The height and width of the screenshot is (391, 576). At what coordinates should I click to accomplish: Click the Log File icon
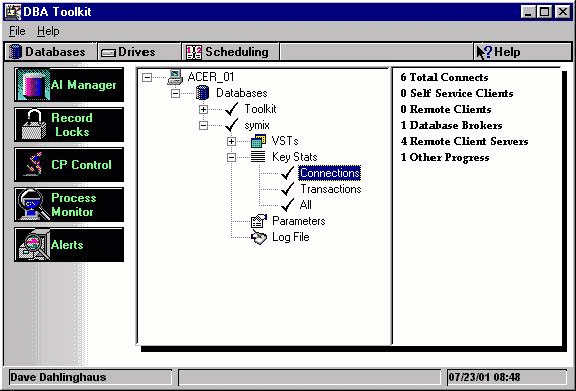coord(259,237)
